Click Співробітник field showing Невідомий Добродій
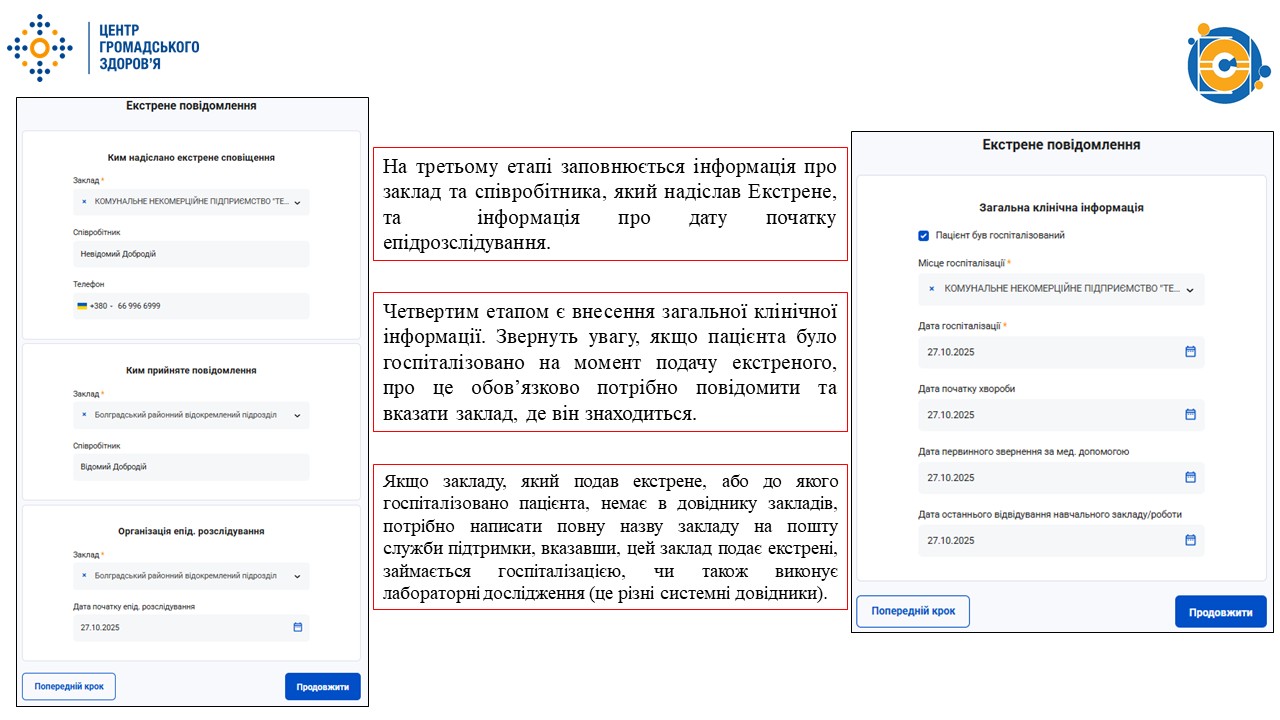 click(x=190, y=254)
